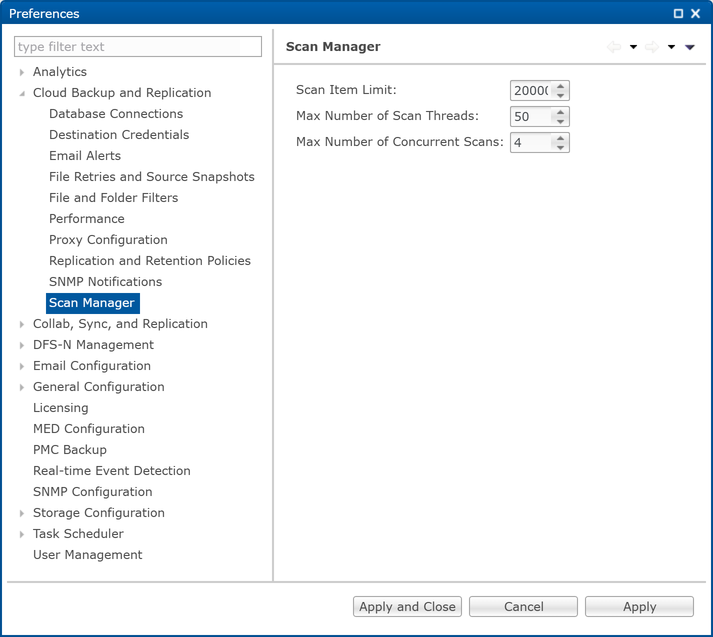Open the back history dropdown arrow

tap(633, 47)
